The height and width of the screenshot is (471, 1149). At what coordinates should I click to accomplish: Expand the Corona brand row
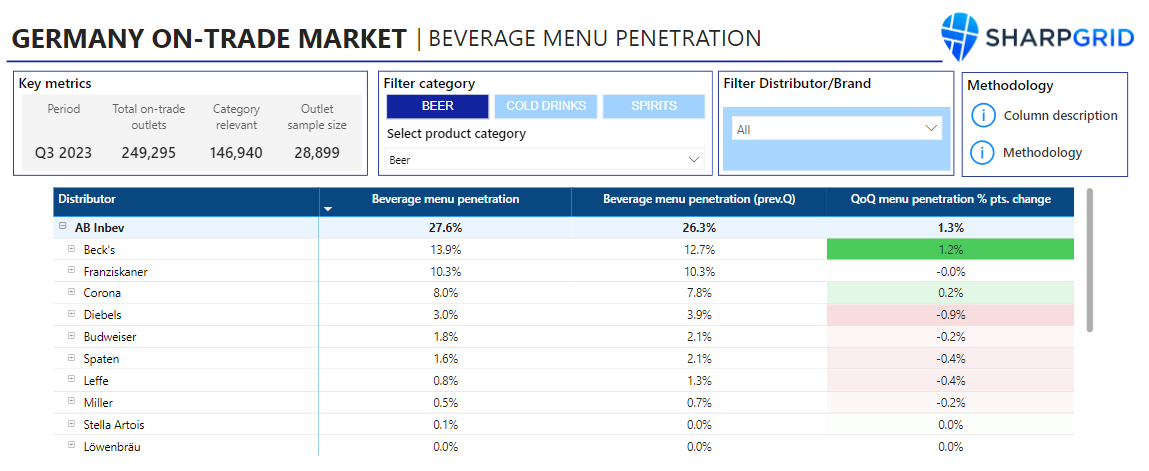72,292
